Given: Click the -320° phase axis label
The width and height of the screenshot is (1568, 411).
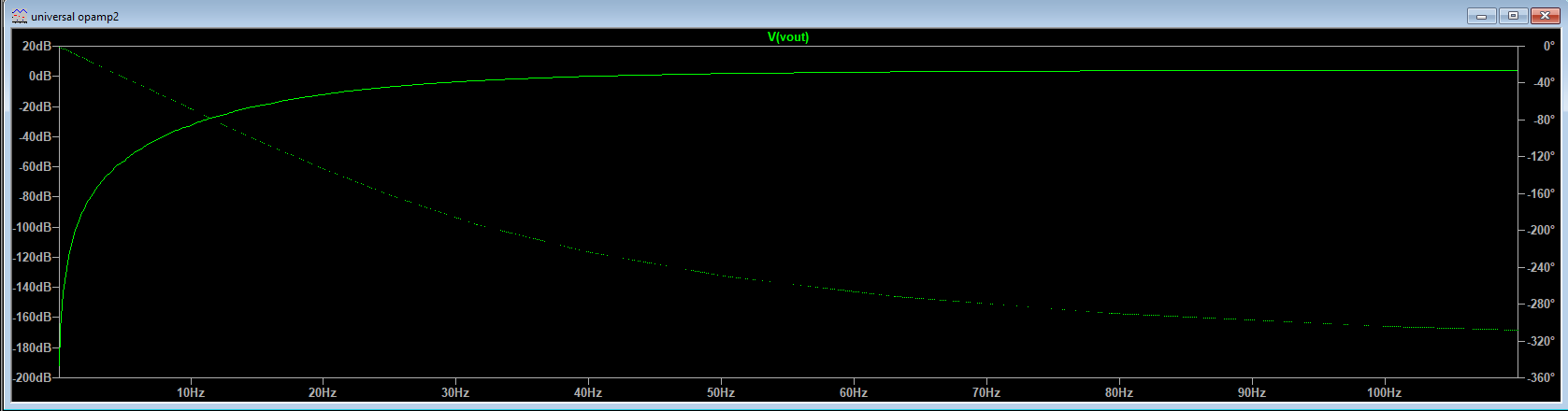Looking at the screenshot, I should 1539,341.
